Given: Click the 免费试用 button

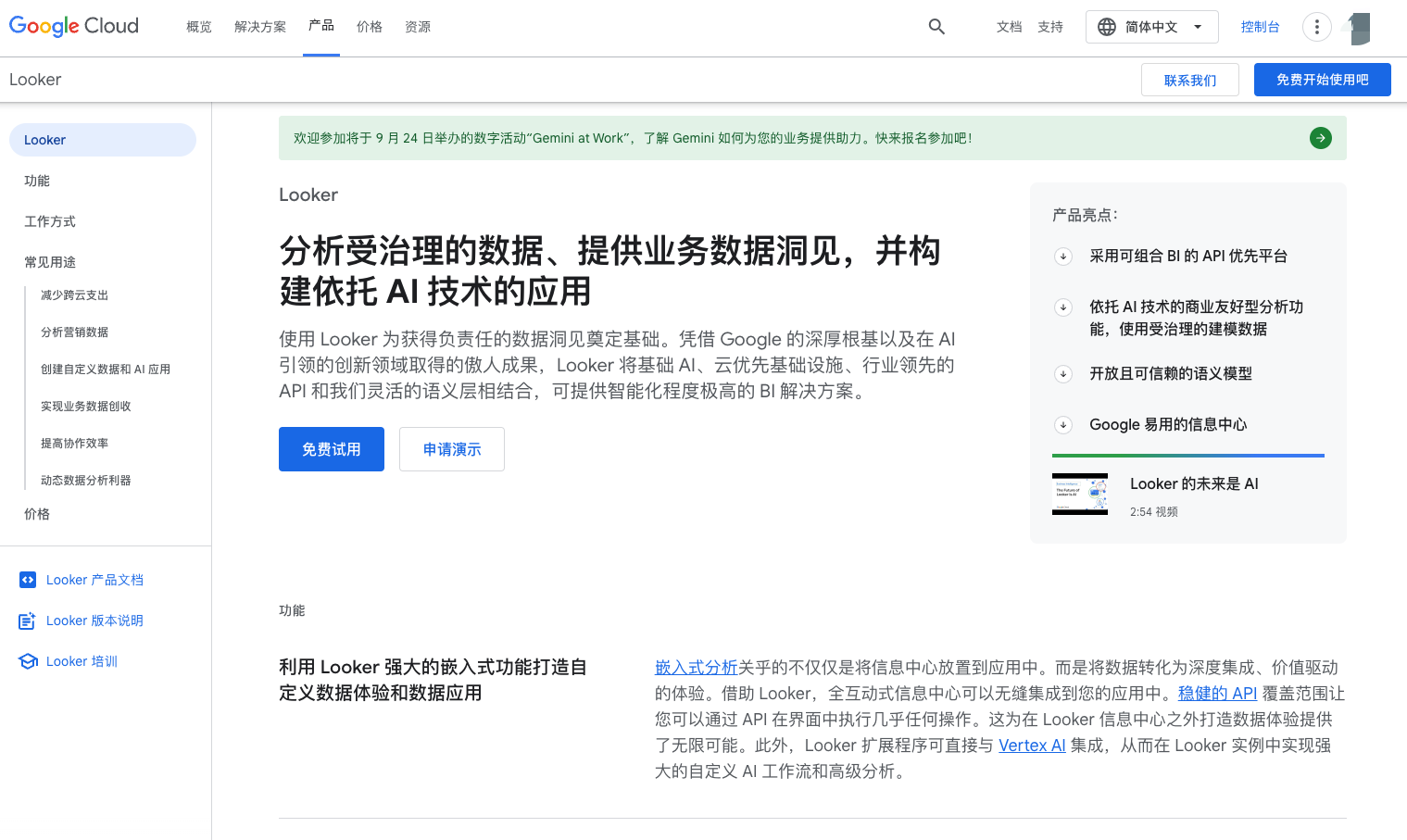Looking at the screenshot, I should (332, 449).
